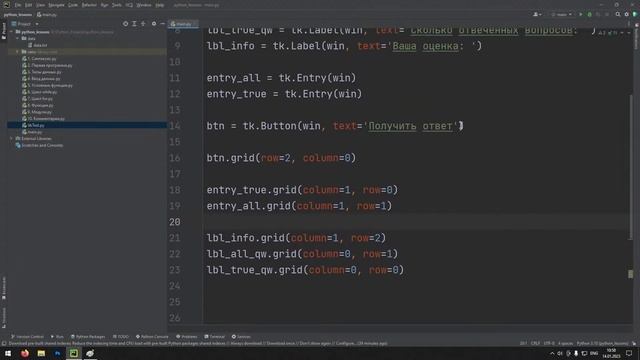Open the Refactor menu
Viewport: 640px width, 360px height.
[x=89, y=5]
